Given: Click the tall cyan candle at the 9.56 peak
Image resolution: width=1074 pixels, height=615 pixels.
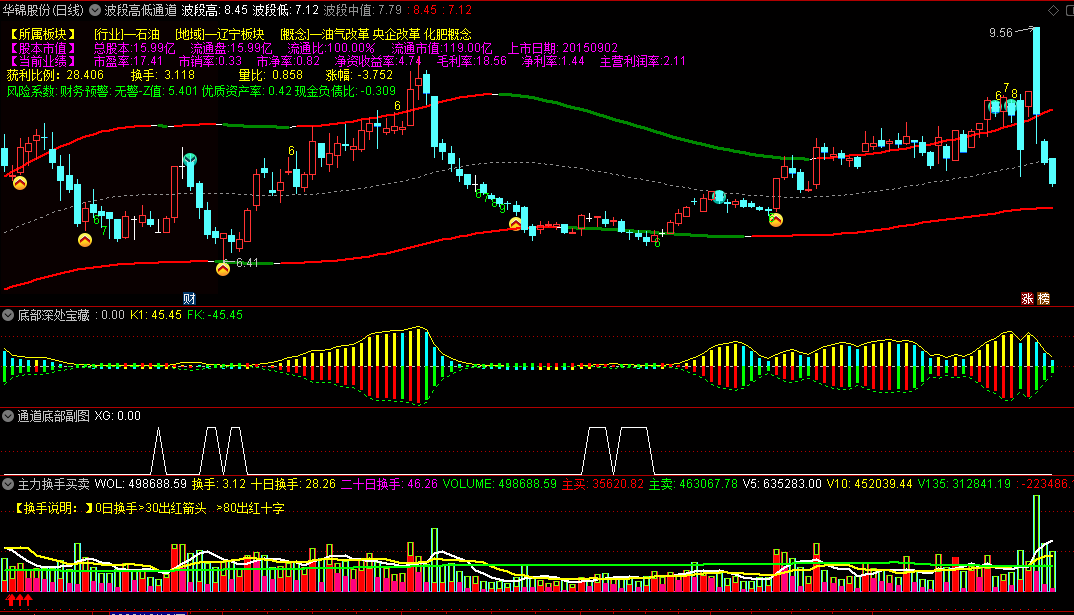Looking at the screenshot, I should (x=1036, y=71).
